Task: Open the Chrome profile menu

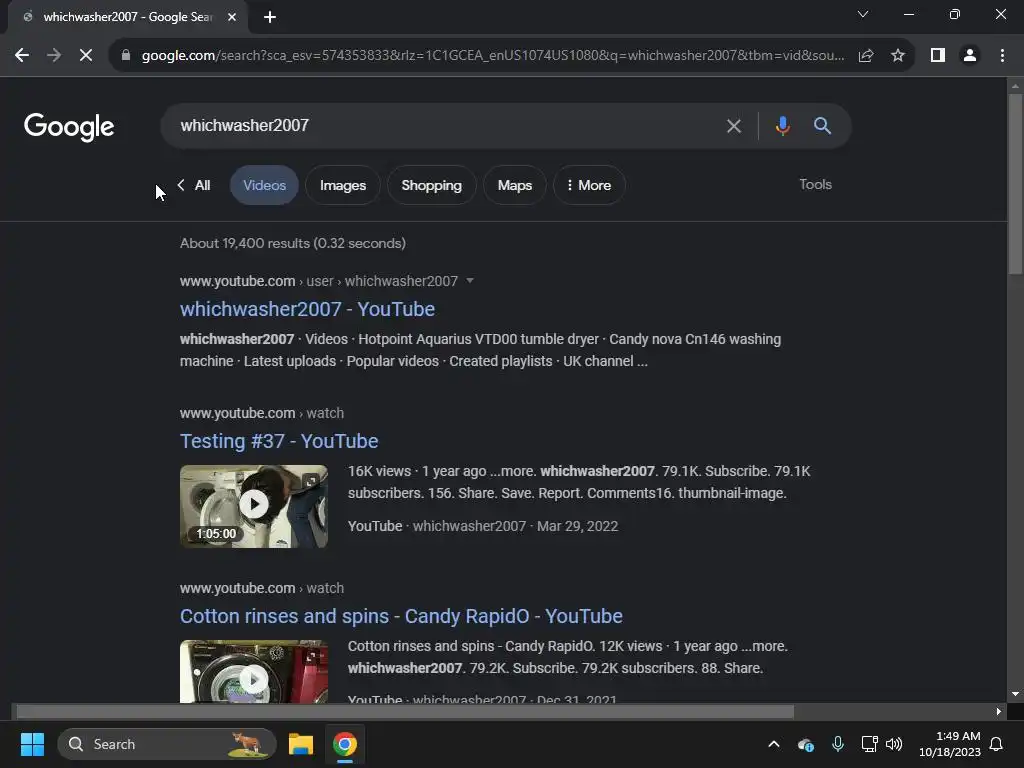Action: (x=970, y=56)
